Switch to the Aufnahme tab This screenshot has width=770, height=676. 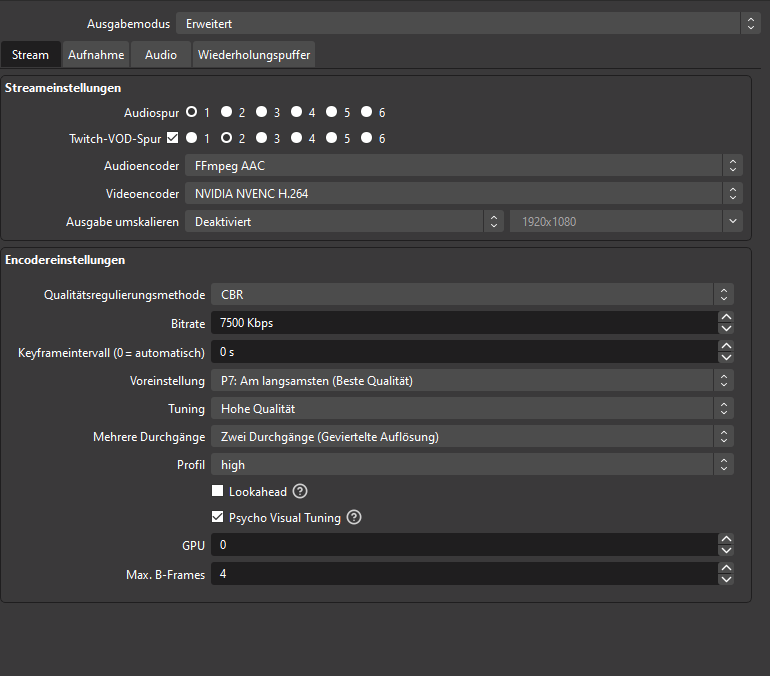click(x=96, y=55)
